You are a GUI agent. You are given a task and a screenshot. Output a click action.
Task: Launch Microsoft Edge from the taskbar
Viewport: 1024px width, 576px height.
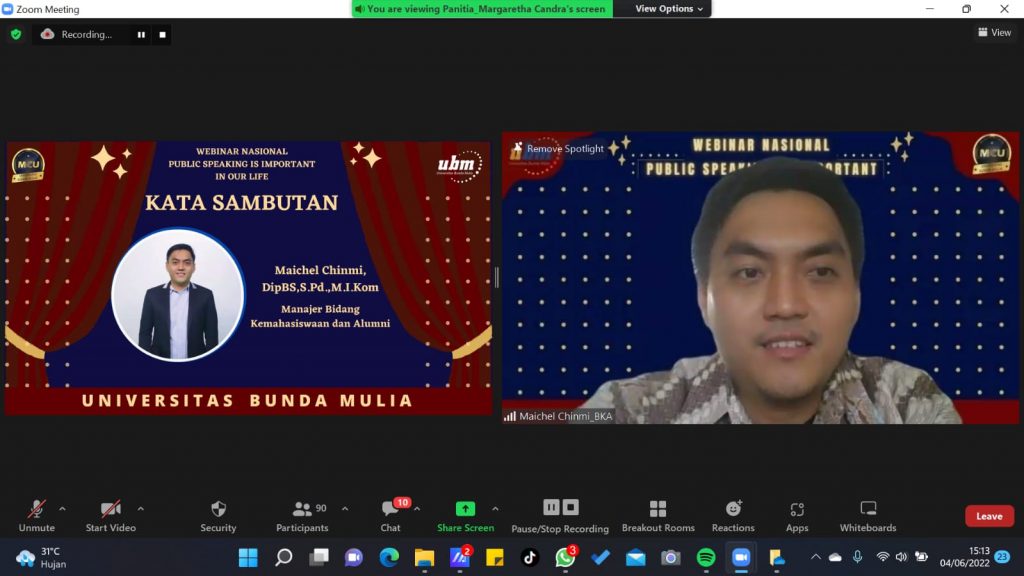coord(389,557)
